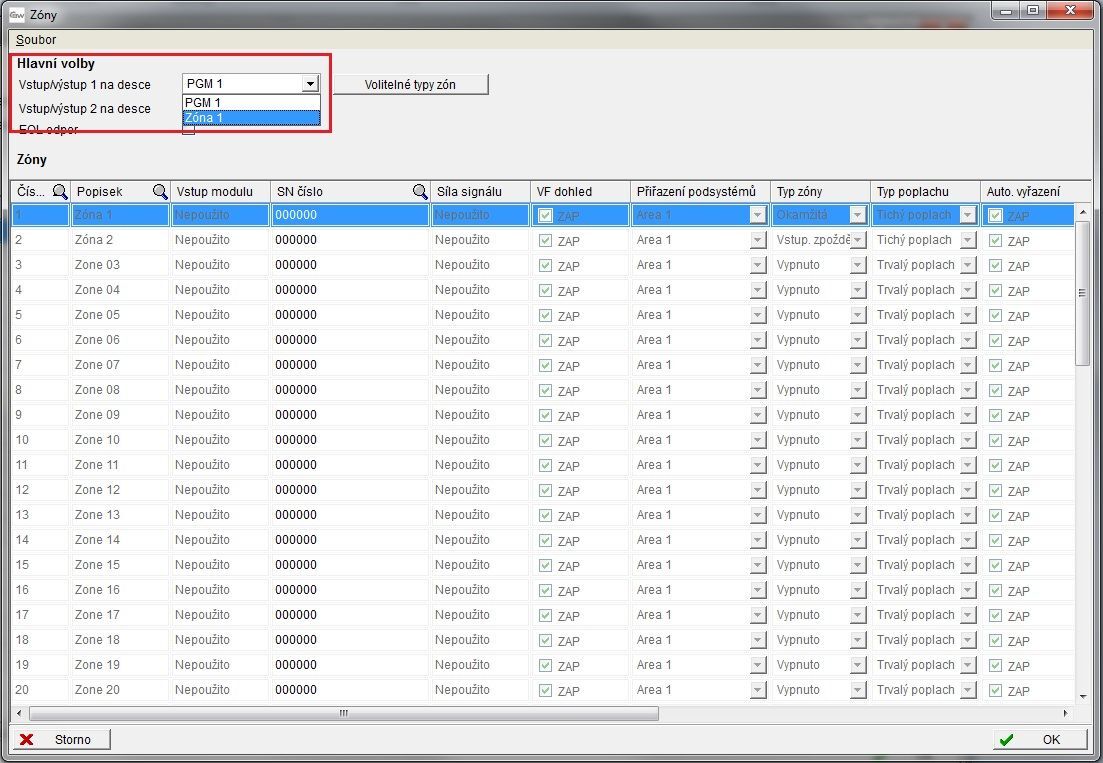Select Zóna 1 from dropdown list

(x=250, y=118)
